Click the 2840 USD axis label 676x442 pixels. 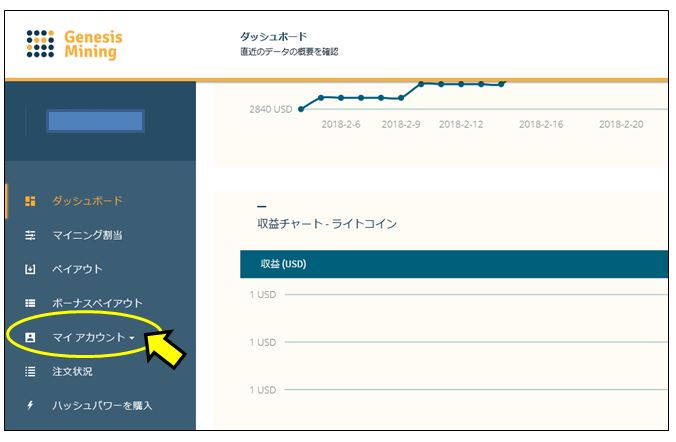(x=271, y=109)
